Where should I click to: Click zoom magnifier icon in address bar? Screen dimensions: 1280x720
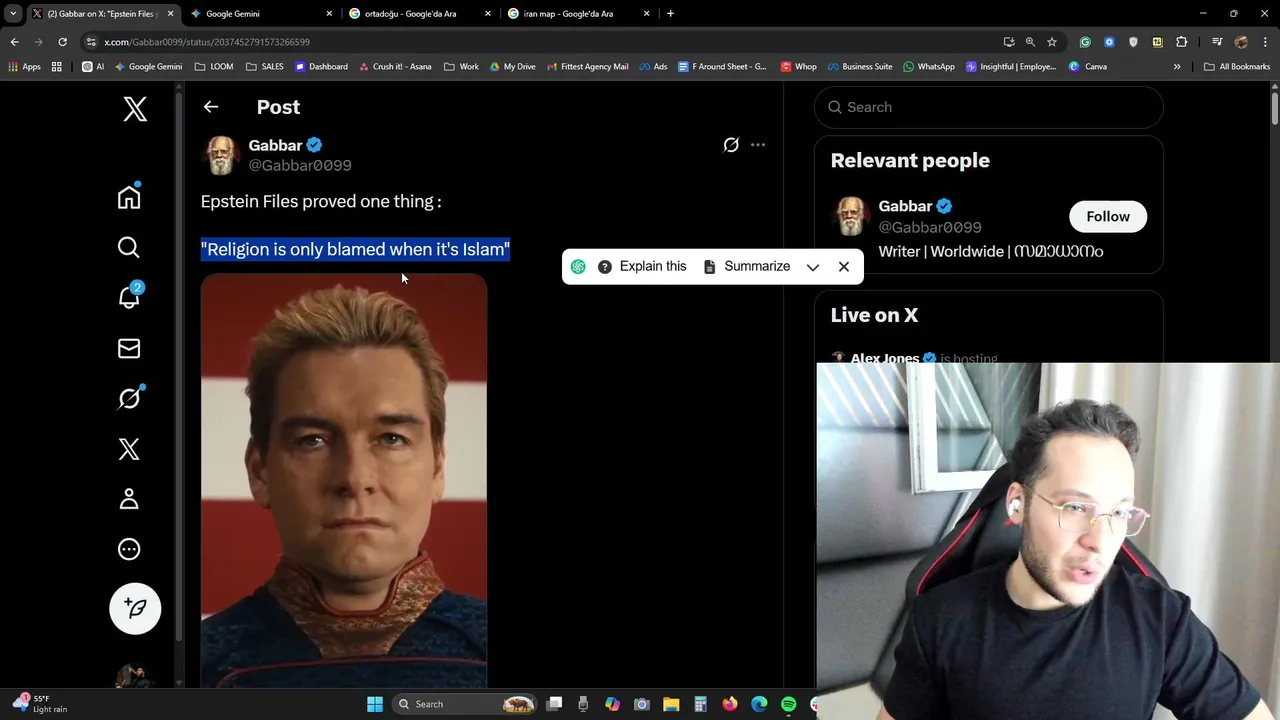click(1030, 42)
